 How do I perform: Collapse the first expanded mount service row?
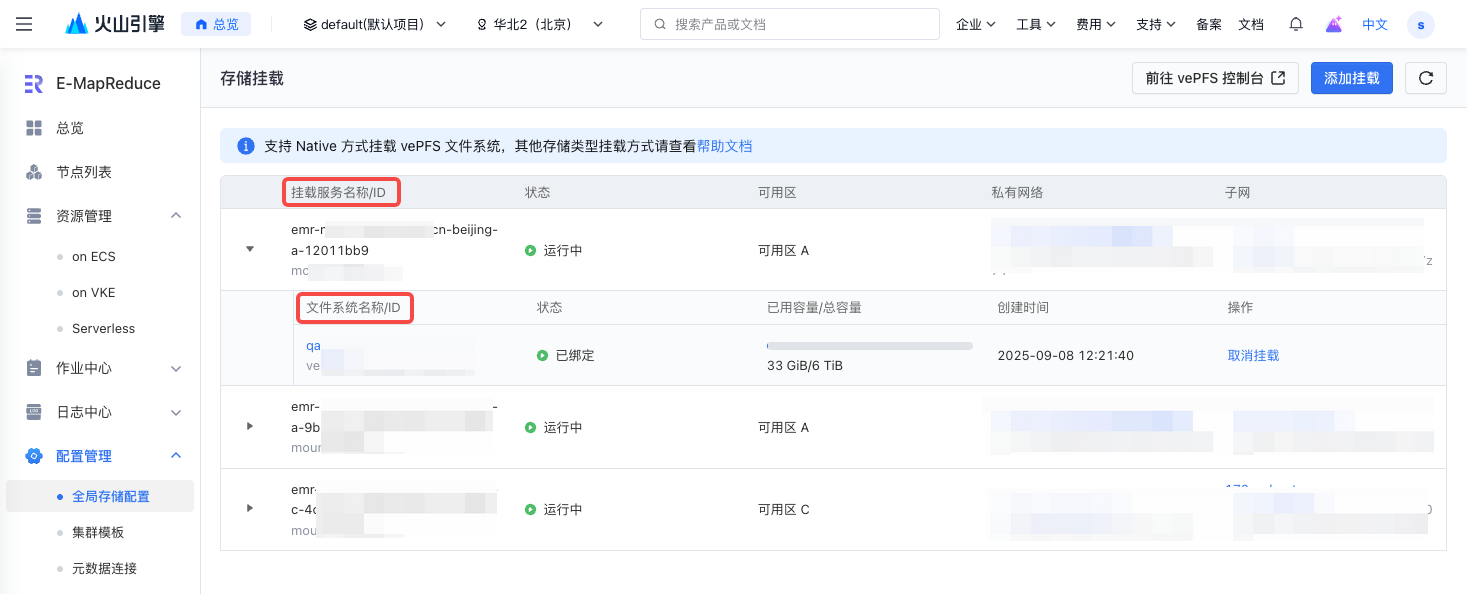tap(250, 249)
